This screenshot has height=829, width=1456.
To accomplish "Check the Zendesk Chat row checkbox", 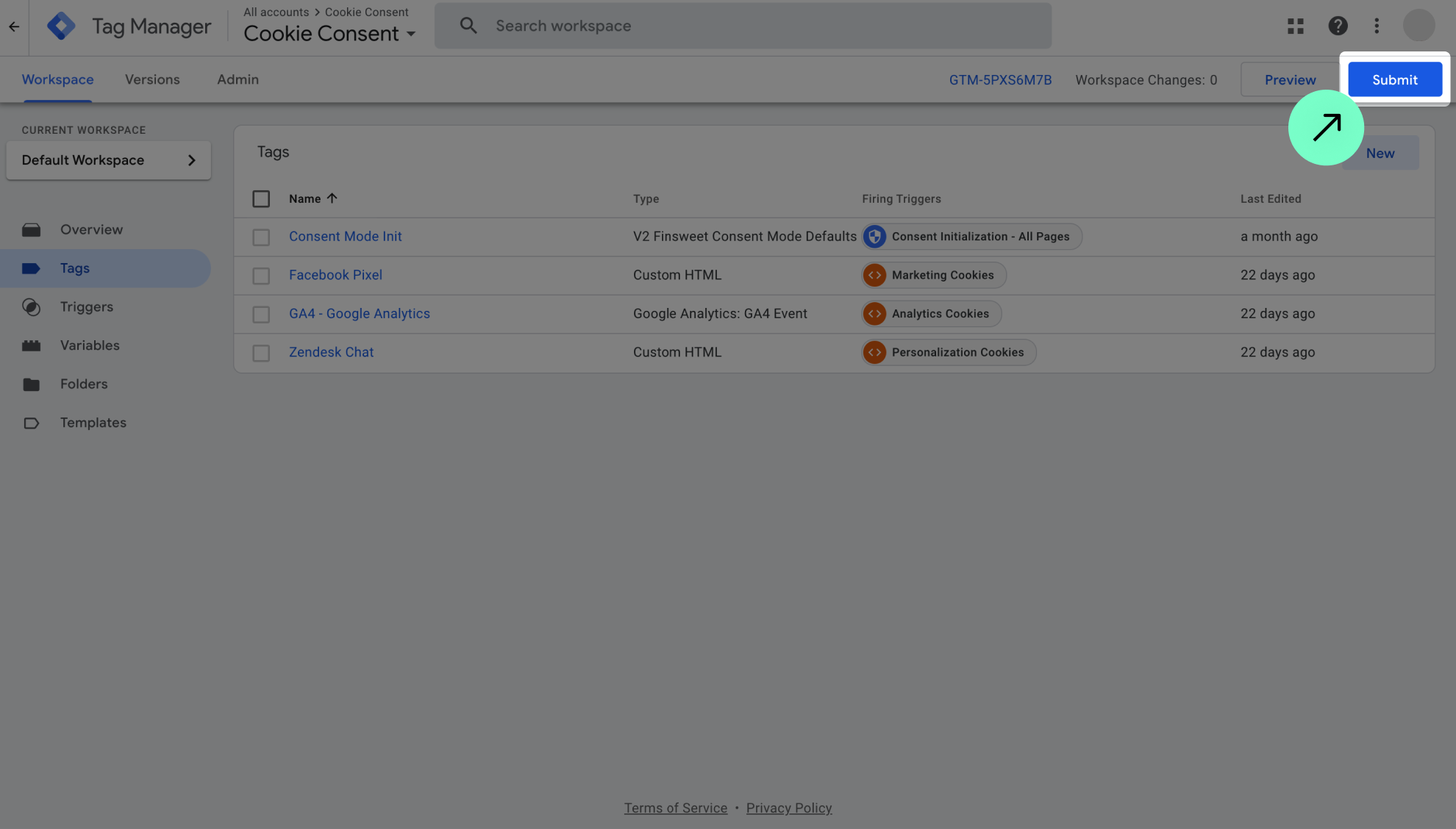I will tap(261, 354).
